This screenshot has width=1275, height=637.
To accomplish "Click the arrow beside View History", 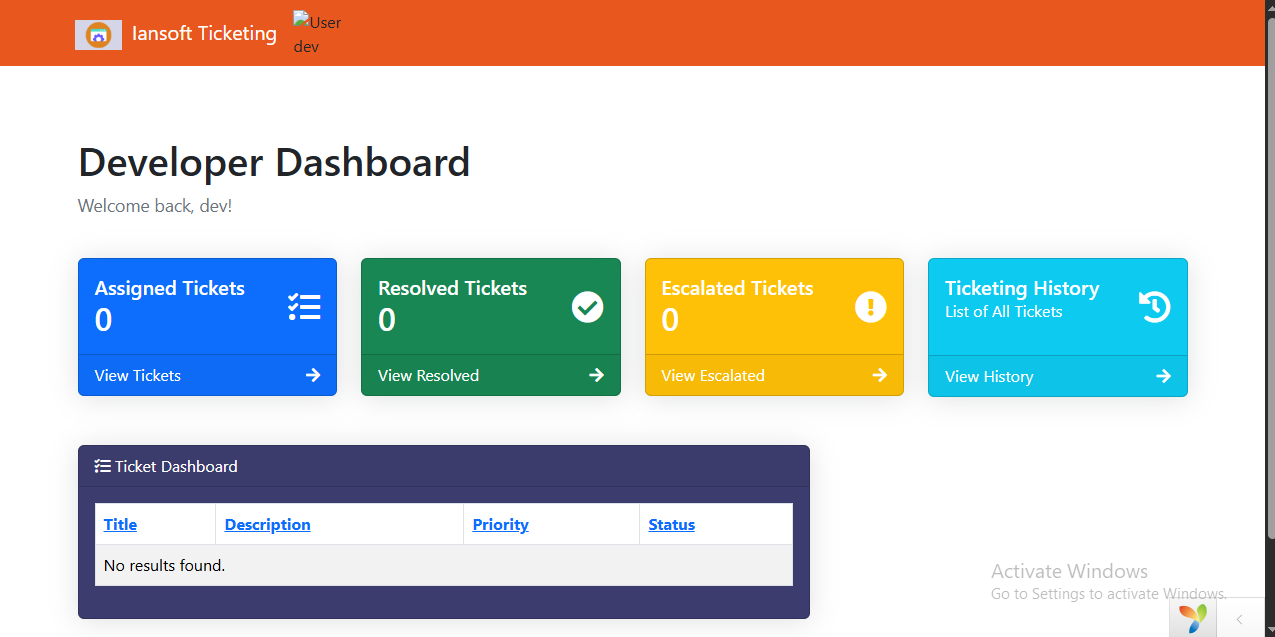I will coord(1164,376).
